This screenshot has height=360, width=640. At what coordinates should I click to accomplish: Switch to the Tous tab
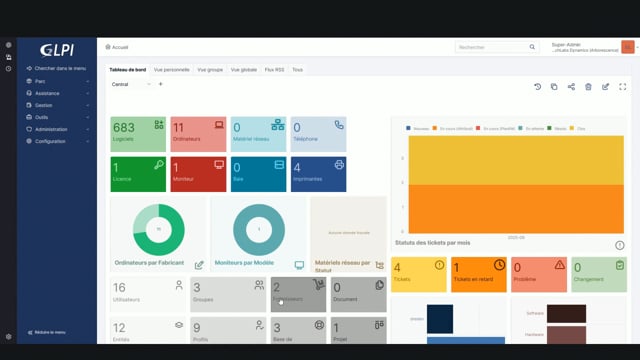[x=298, y=70]
